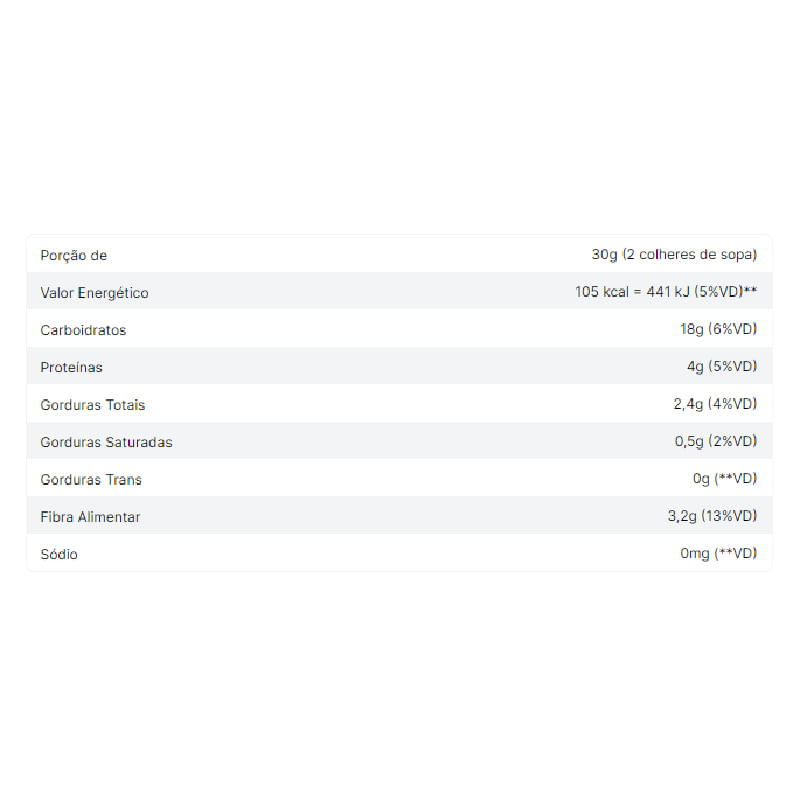The width and height of the screenshot is (800, 800).
Task: Click the '0,5g (2%VD)' saturated fat value
Action: click(x=716, y=442)
